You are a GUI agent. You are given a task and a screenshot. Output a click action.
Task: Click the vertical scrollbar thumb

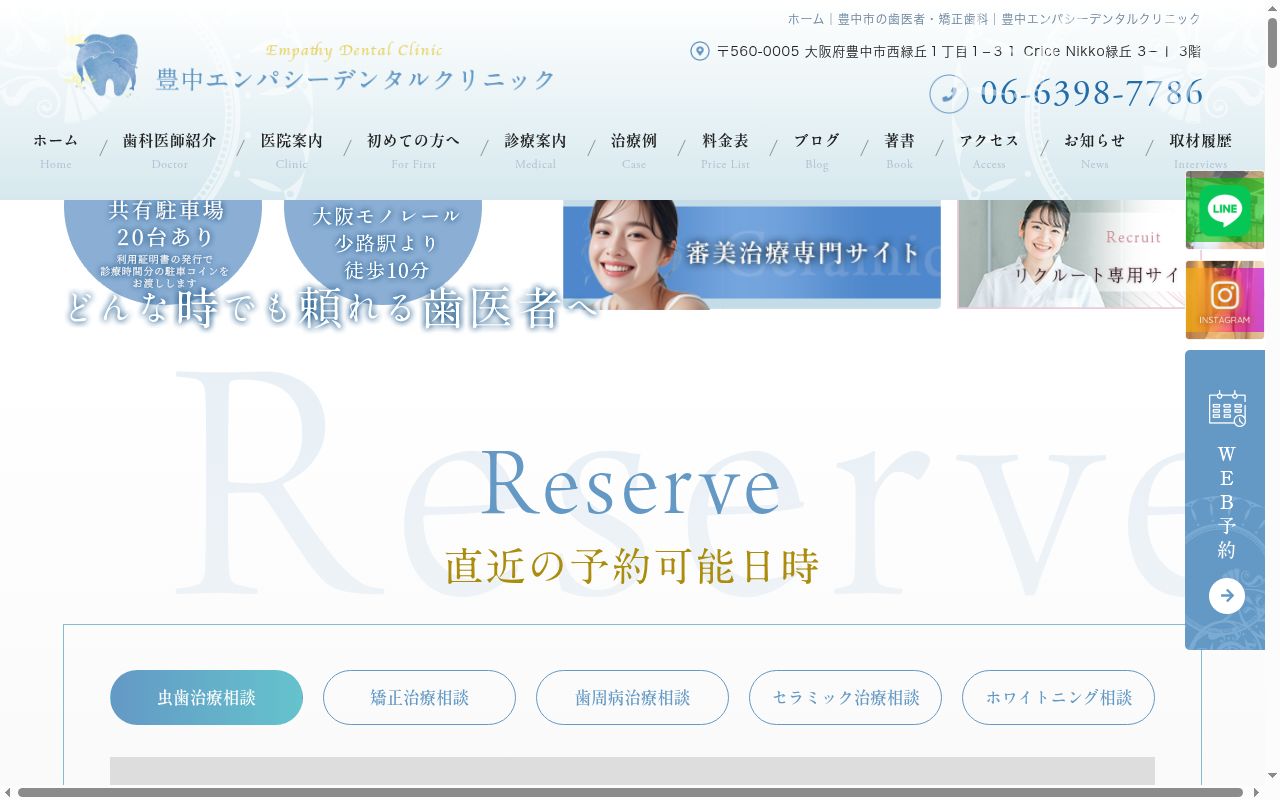click(1272, 43)
